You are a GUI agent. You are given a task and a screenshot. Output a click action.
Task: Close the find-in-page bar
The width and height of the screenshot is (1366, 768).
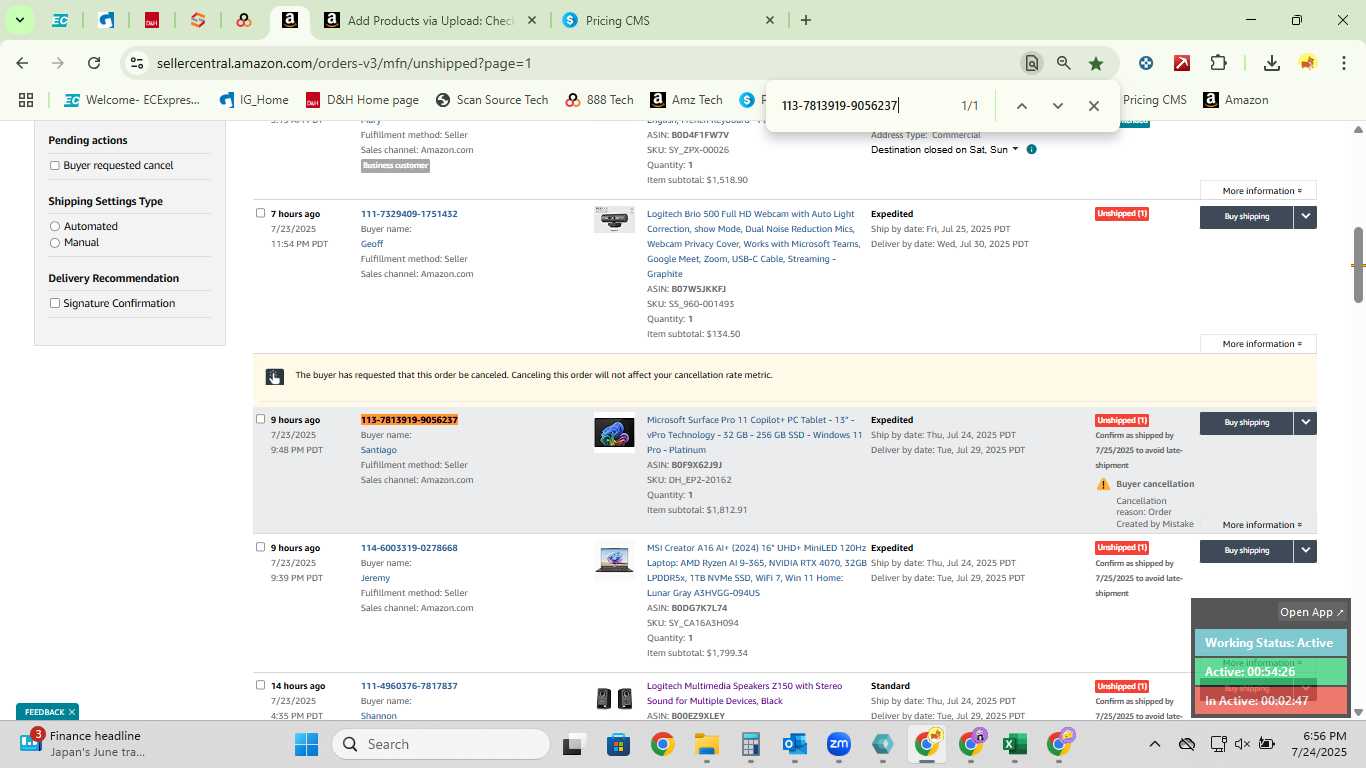coord(1093,106)
